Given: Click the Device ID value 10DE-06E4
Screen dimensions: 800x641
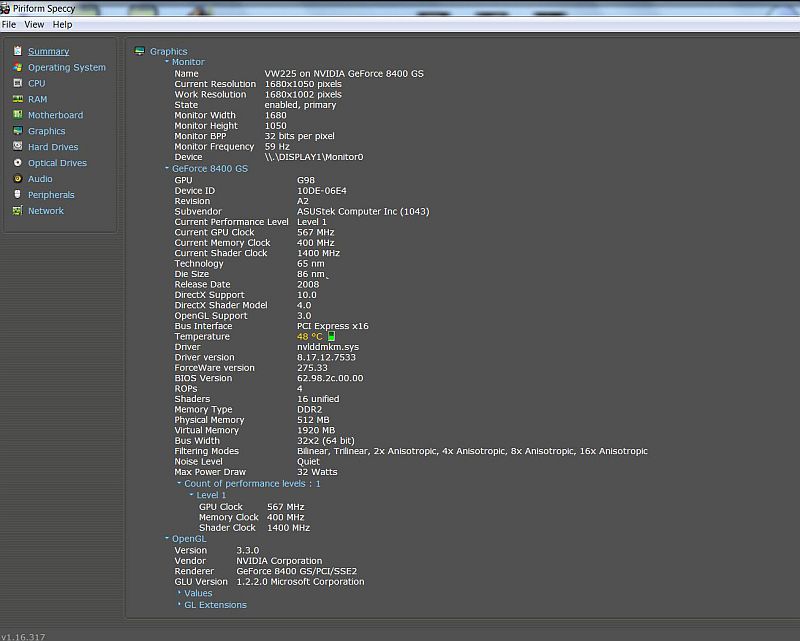Looking at the screenshot, I should pyautogui.click(x=322, y=191).
